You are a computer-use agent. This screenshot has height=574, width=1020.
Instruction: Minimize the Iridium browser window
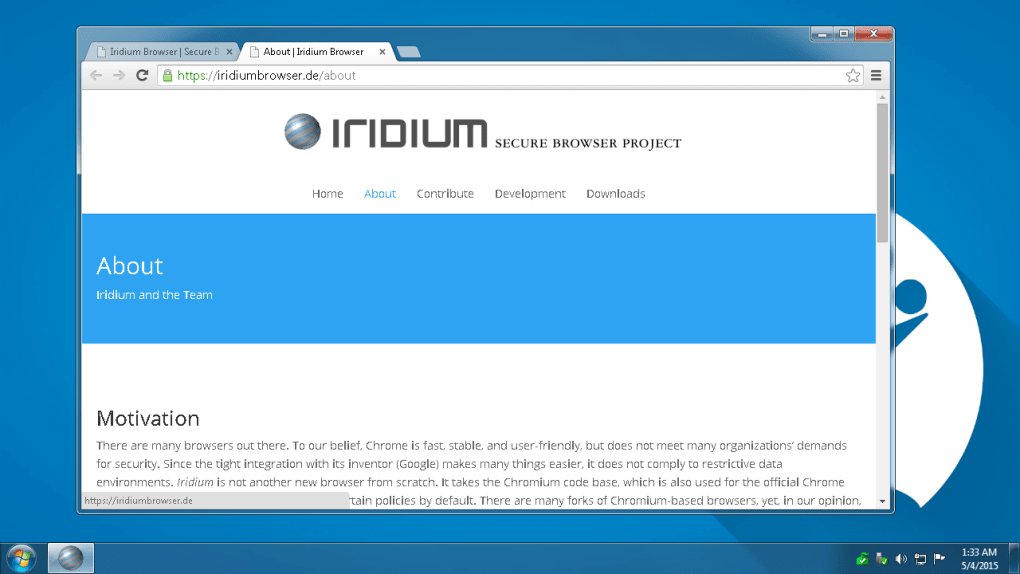pos(822,34)
